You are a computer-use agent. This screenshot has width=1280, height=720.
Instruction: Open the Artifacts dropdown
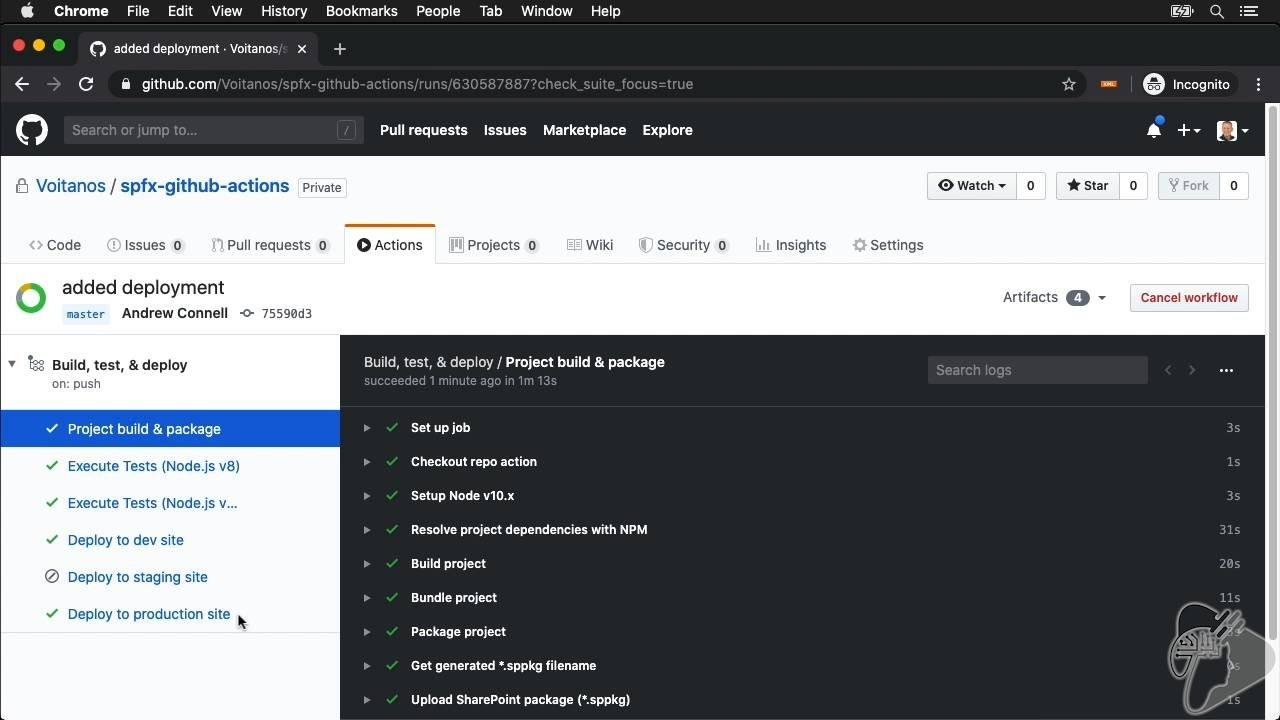[1054, 297]
